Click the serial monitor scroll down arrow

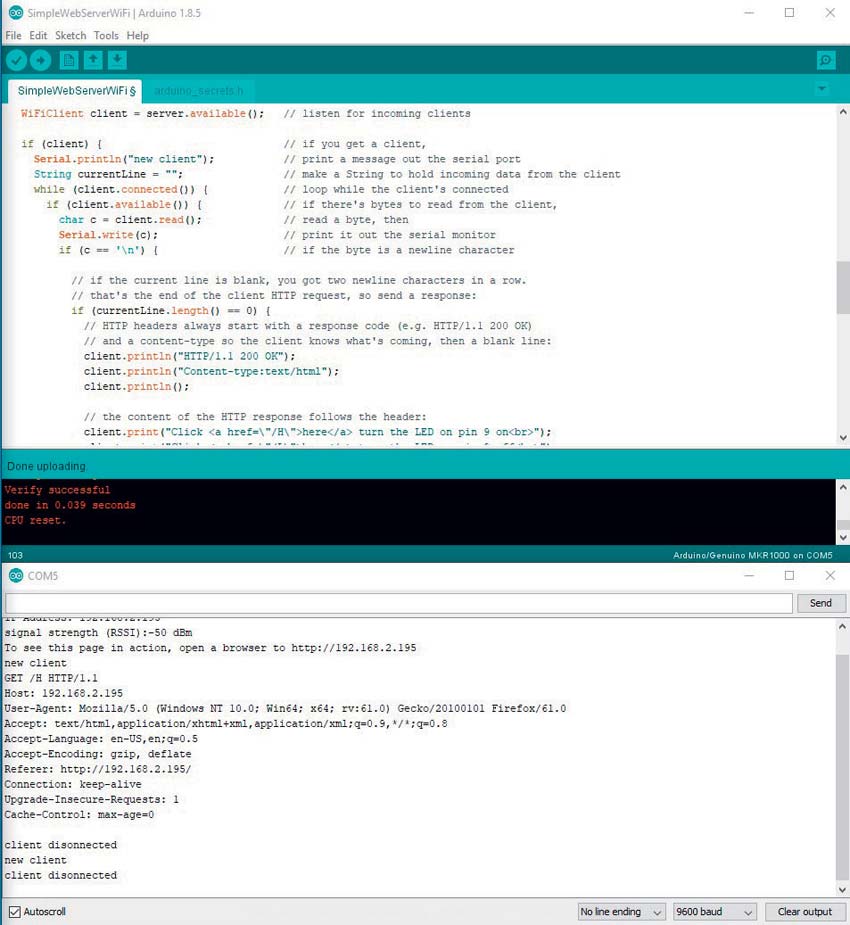point(842,890)
